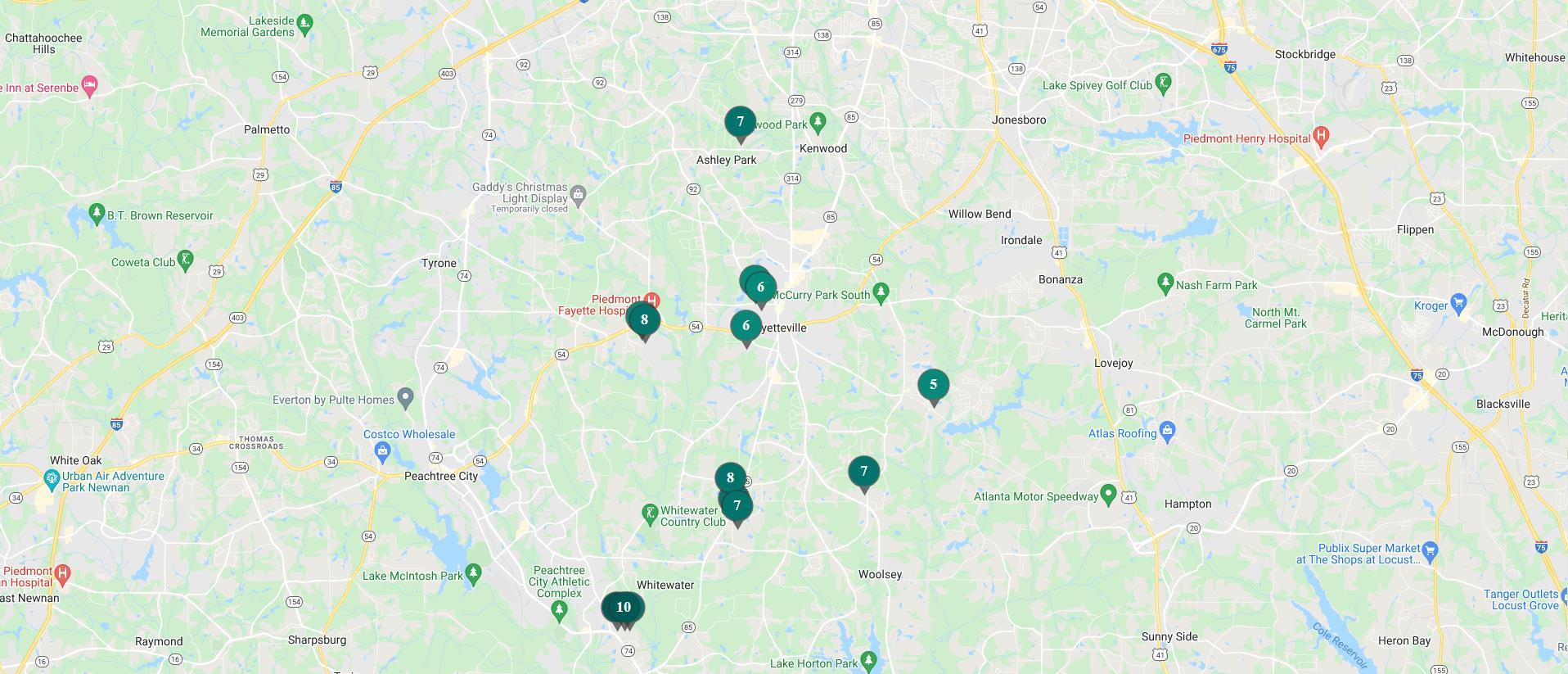Select the Nash Farm Park tree icon
Screen dimensions: 1568x674
1165,283
